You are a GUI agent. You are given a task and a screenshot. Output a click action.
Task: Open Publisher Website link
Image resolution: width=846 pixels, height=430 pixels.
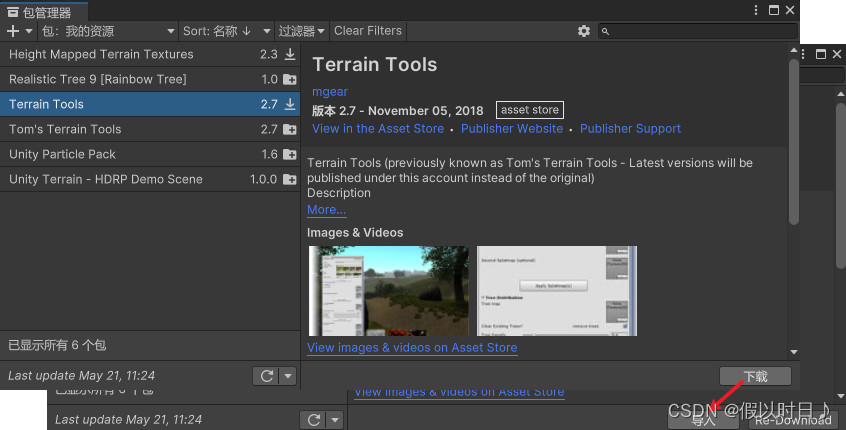(x=511, y=129)
